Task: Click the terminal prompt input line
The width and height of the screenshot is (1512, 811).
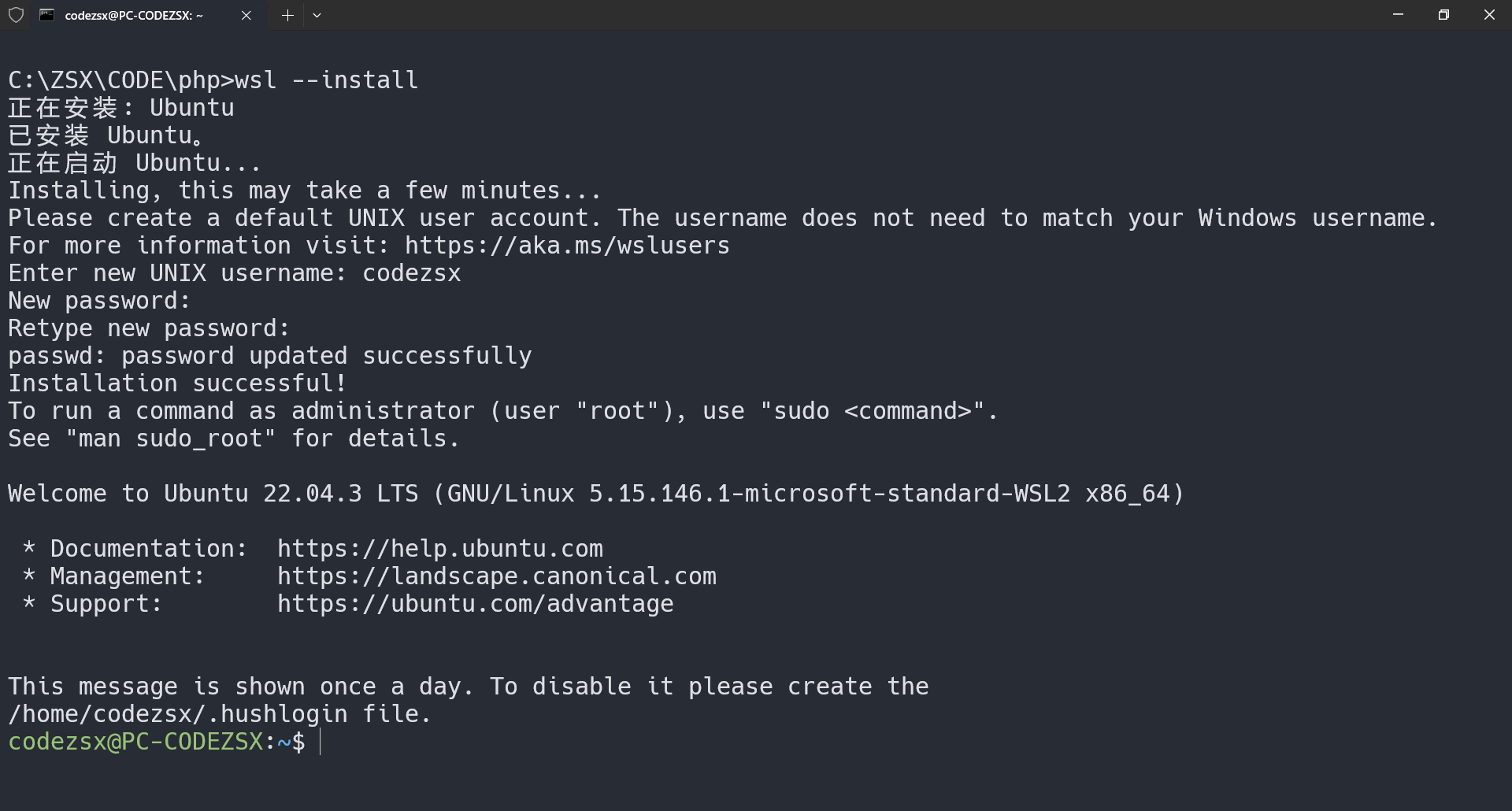Action: pyautogui.click(x=394, y=741)
